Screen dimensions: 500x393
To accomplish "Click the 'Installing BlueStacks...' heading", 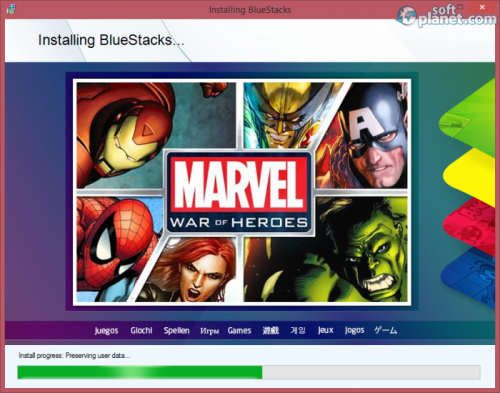I will pyautogui.click(x=111, y=40).
